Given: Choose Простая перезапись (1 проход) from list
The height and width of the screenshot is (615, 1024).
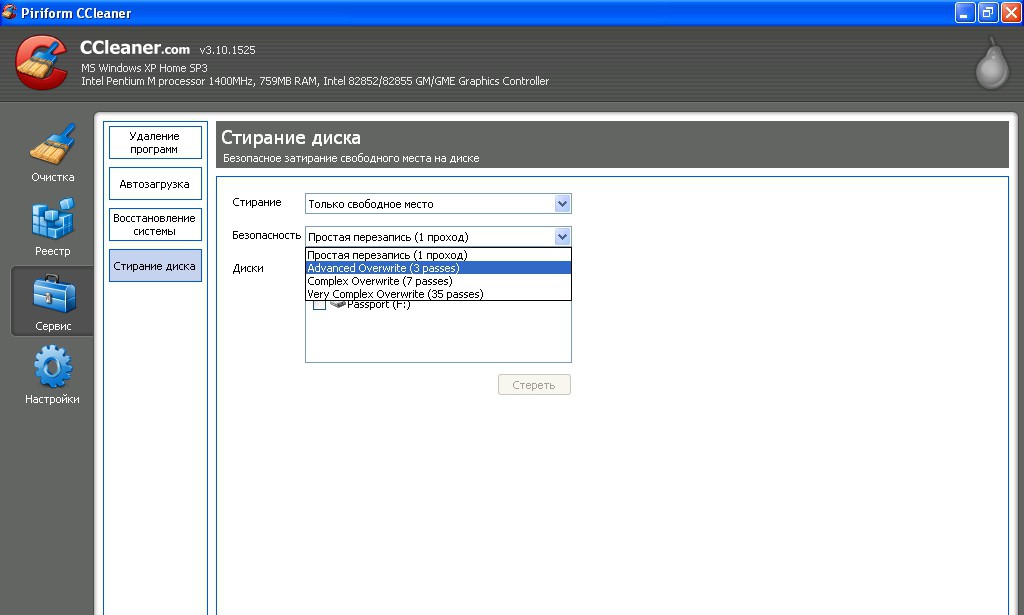Looking at the screenshot, I should coord(438,255).
